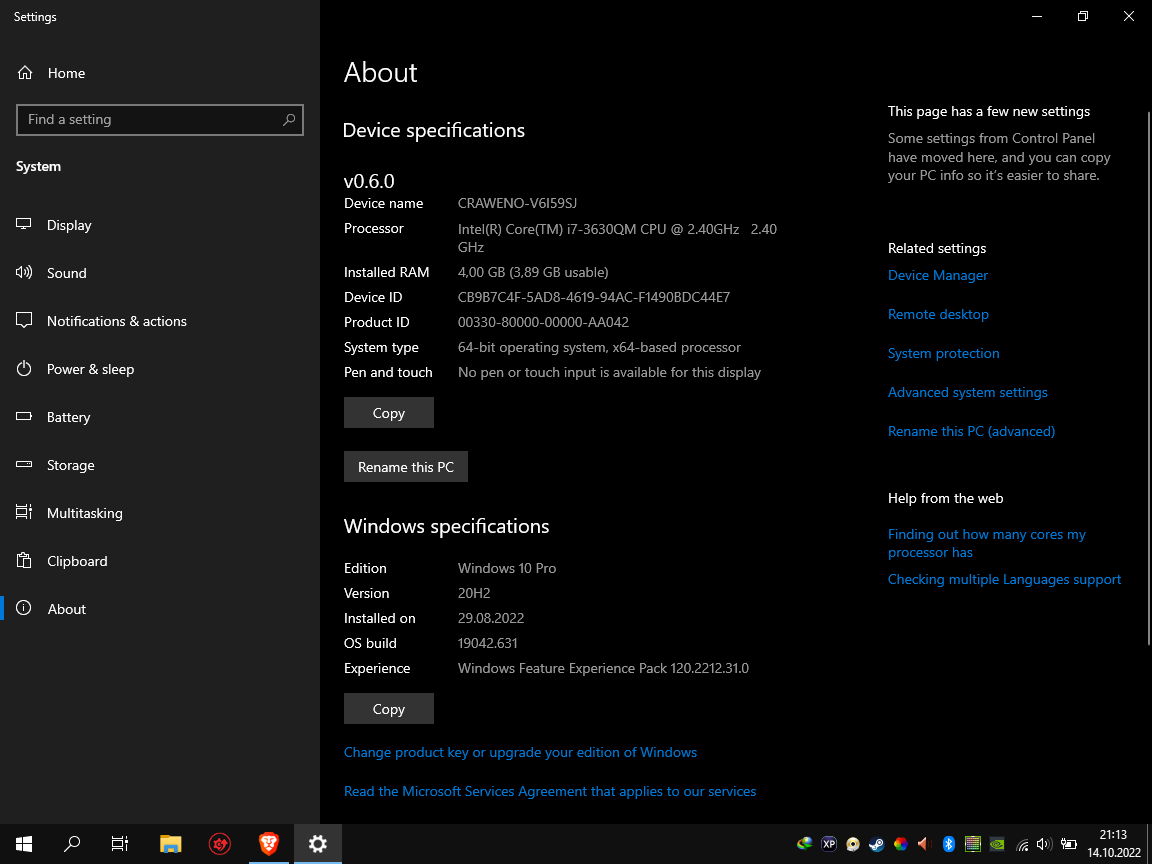Image resolution: width=1152 pixels, height=864 pixels.
Task: Copy the Windows specifications
Action: click(x=389, y=709)
